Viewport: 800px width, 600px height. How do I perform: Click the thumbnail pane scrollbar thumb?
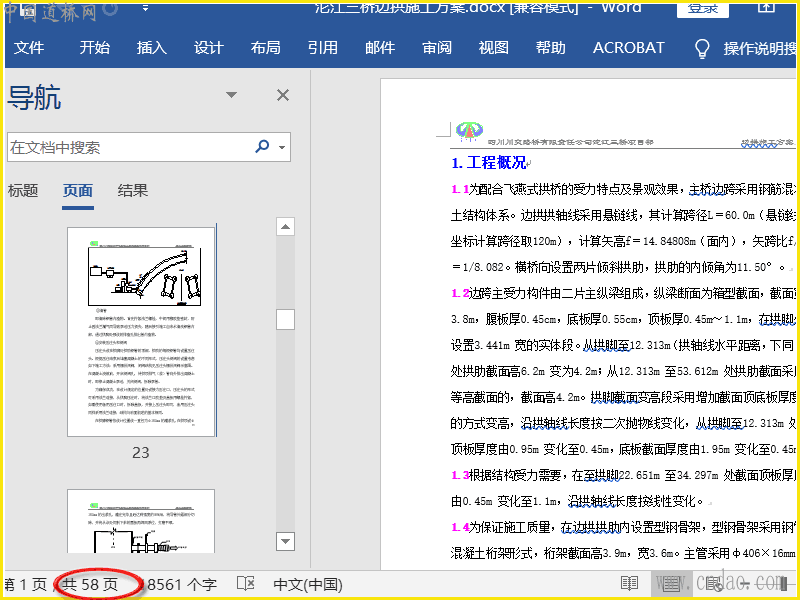285,320
